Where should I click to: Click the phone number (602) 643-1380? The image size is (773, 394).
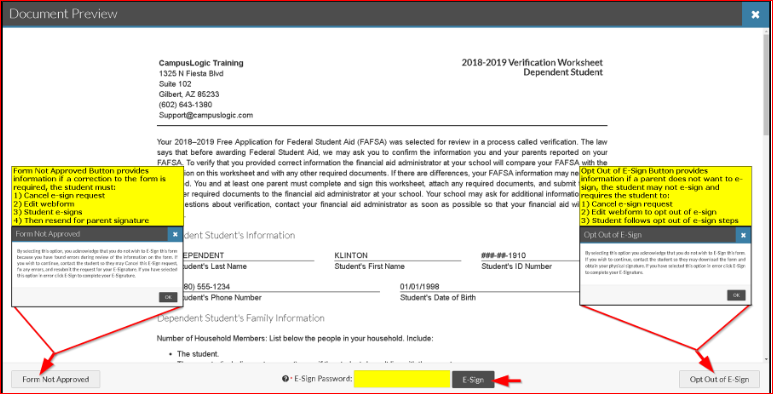(x=185, y=105)
